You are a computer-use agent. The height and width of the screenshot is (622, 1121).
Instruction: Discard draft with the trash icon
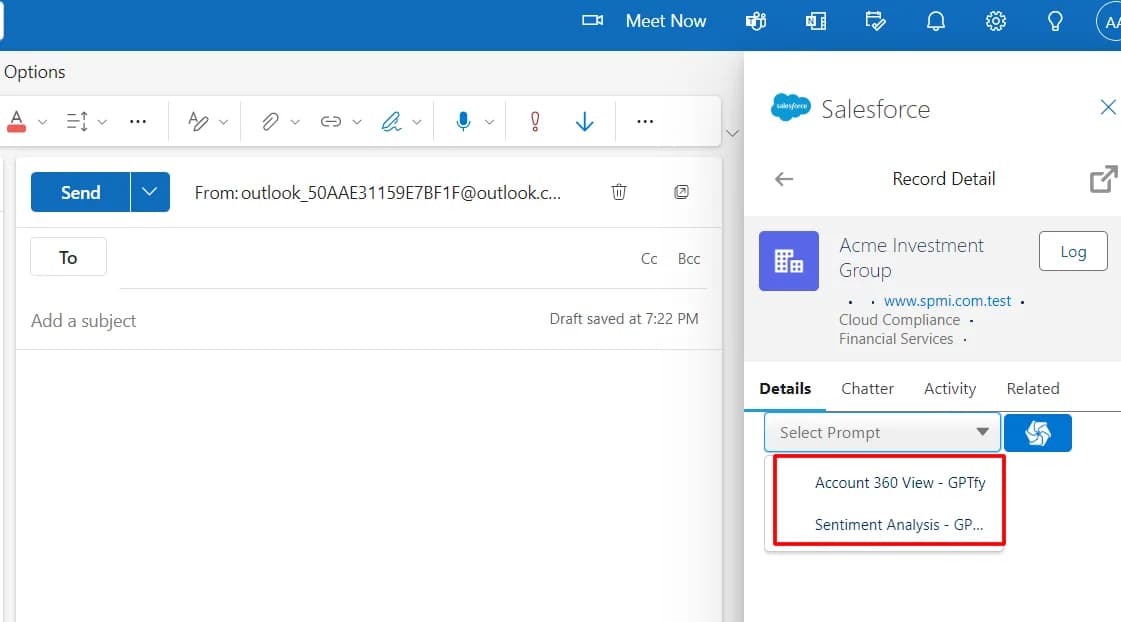(619, 192)
